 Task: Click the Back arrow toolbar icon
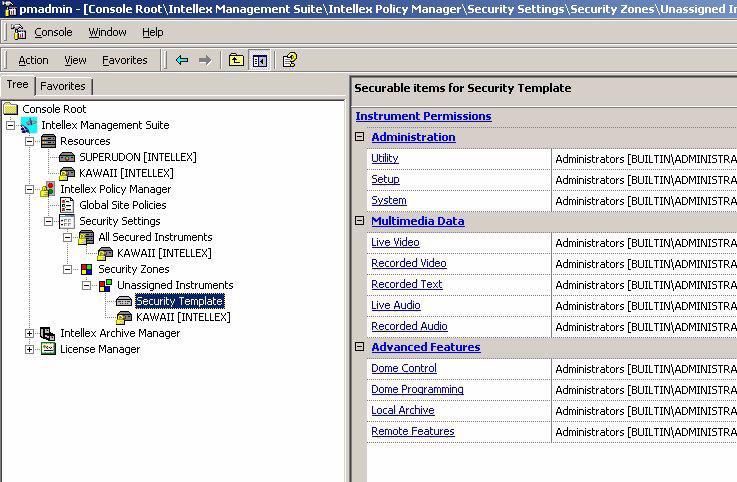(182, 60)
